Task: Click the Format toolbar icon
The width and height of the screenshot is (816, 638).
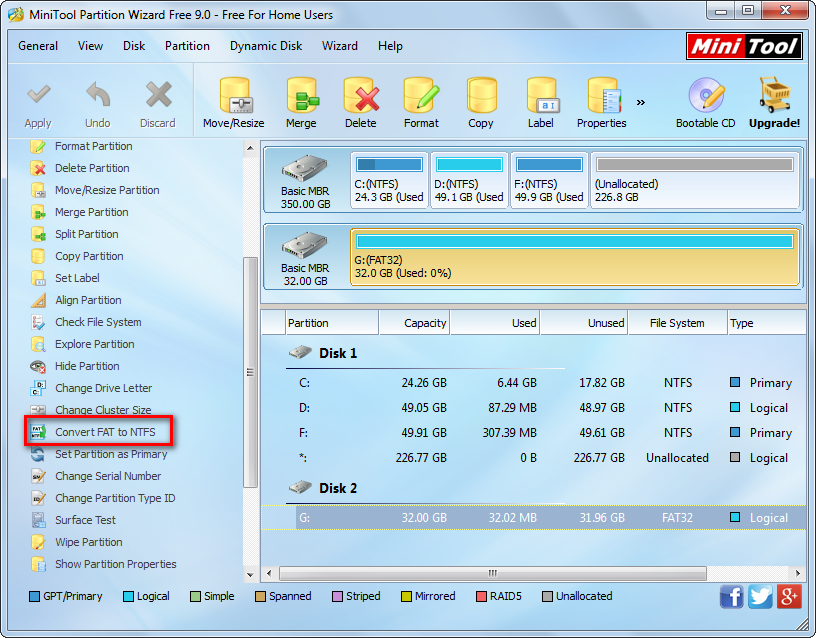Action: [422, 96]
